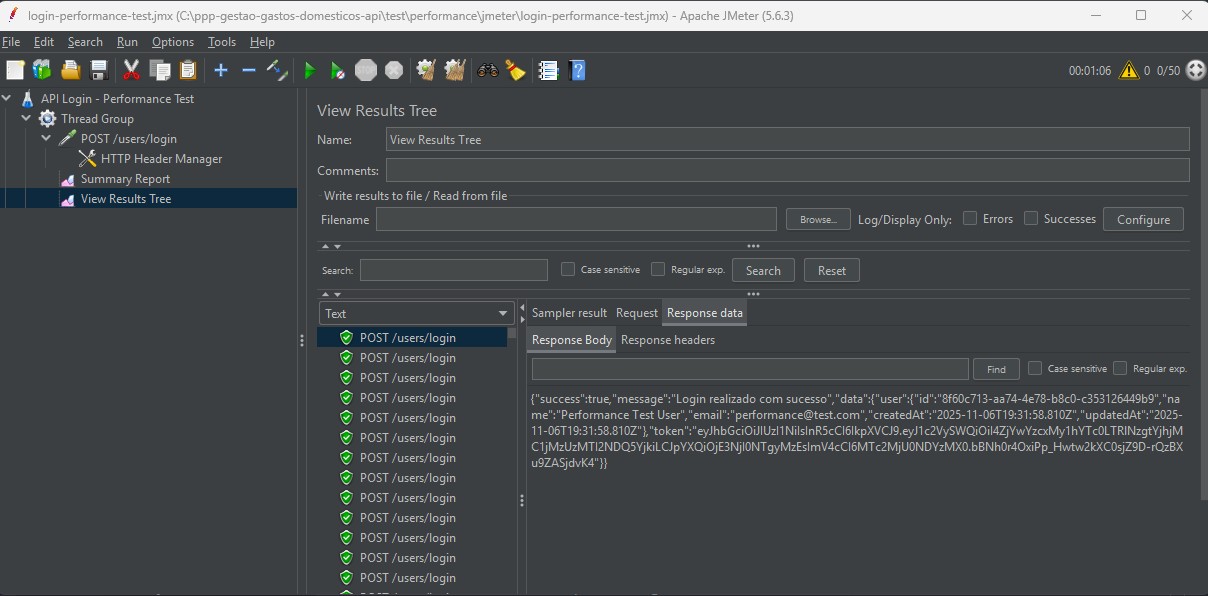Image resolution: width=1208 pixels, height=596 pixels.
Task: Open the Search menu
Action: tap(85, 42)
